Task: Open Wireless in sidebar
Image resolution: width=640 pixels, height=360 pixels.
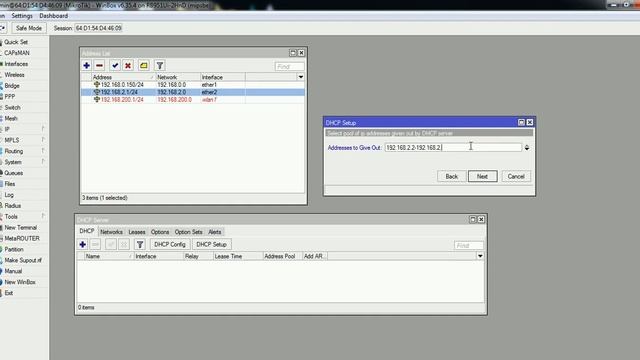Action: (14, 75)
